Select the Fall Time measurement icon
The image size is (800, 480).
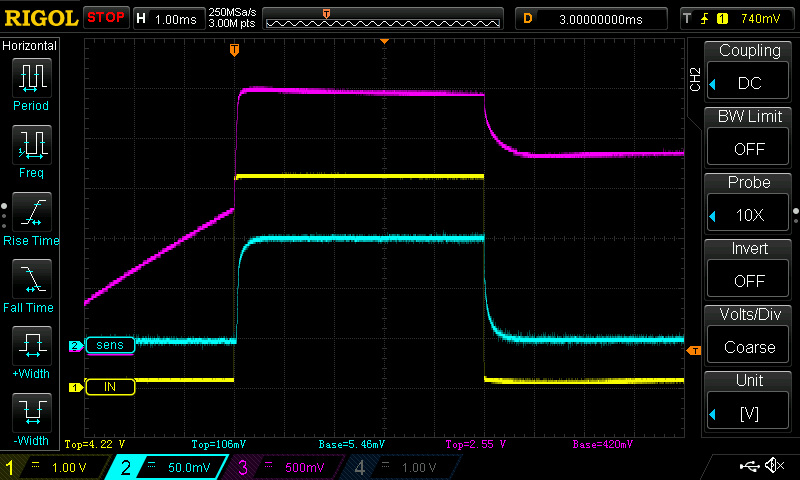point(32,279)
